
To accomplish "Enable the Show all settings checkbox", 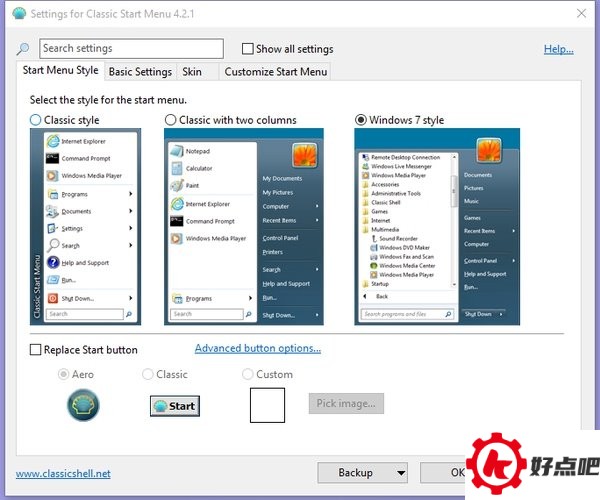I will pyautogui.click(x=248, y=49).
